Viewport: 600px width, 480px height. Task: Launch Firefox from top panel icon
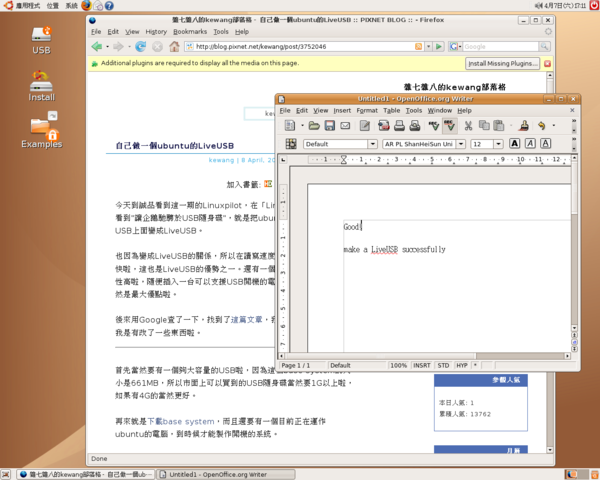click(86, 5)
